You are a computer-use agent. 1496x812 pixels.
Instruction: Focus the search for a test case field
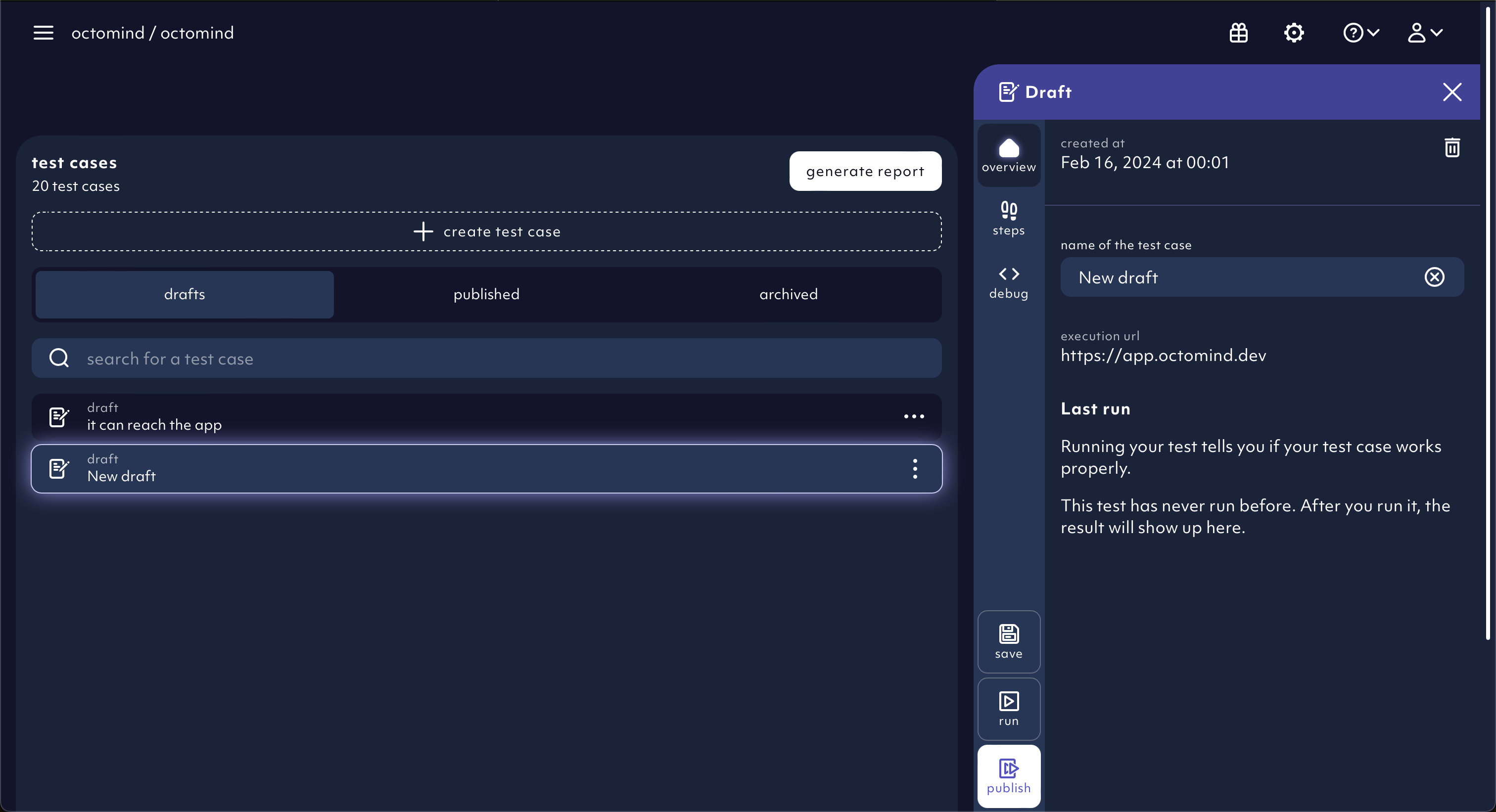(x=486, y=358)
